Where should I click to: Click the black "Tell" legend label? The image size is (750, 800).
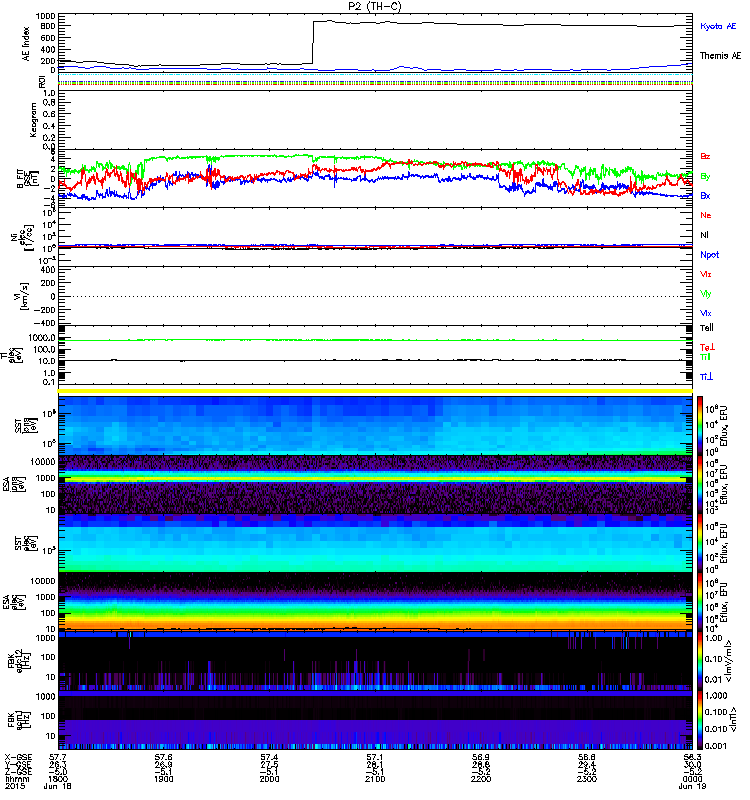point(707,328)
